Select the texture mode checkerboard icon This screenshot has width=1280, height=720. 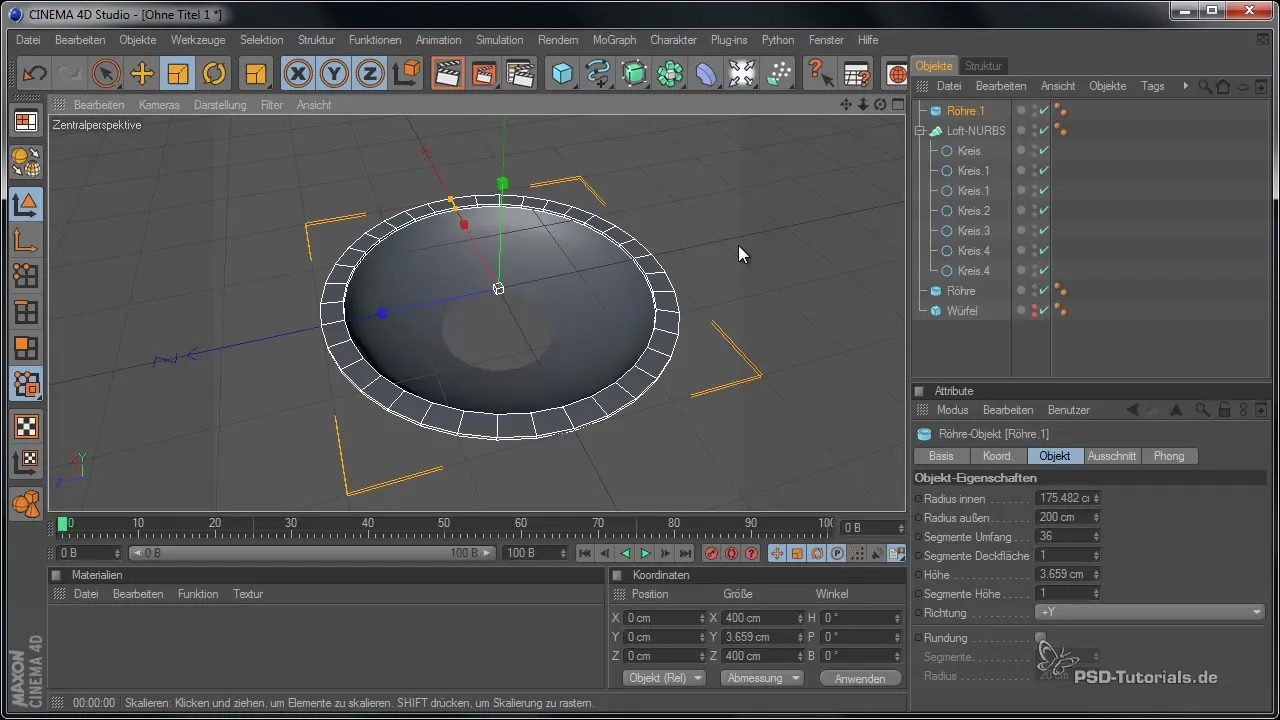coord(26,427)
